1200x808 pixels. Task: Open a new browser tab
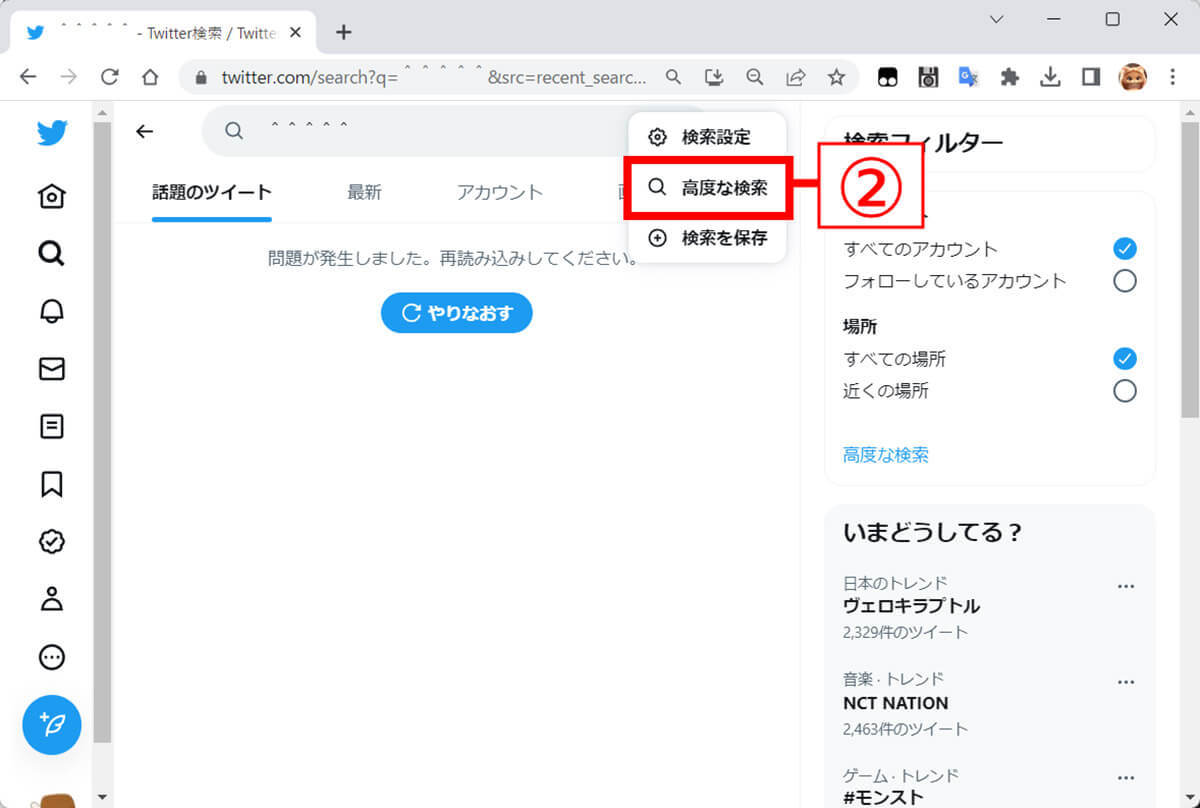pos(343,32)
